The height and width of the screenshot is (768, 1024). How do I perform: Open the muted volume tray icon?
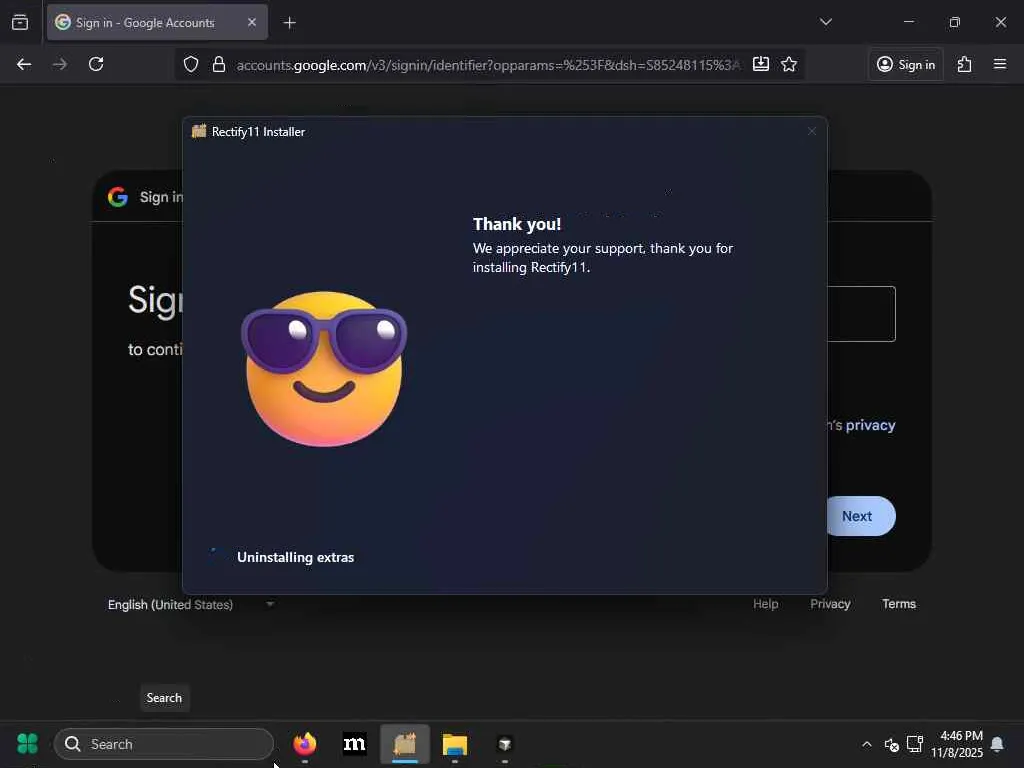[x=891, y=744]
